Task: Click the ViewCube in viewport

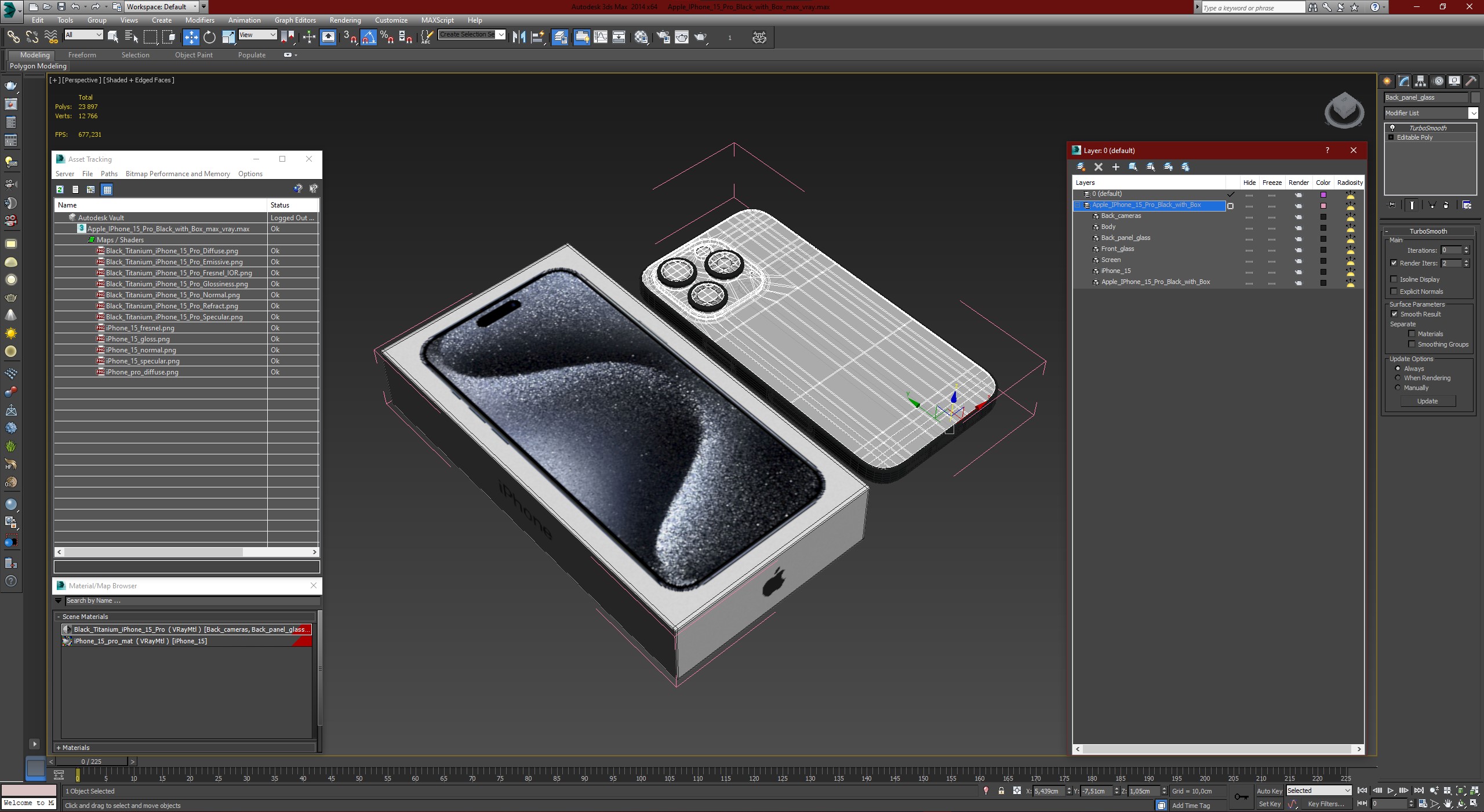Action: point(1344,110)
